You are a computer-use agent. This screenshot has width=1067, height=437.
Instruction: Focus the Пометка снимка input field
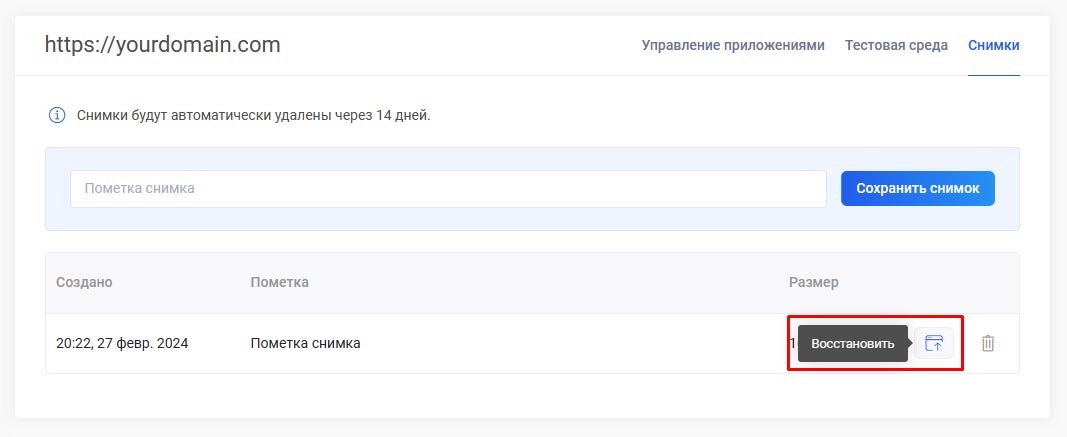pos(448,189)
